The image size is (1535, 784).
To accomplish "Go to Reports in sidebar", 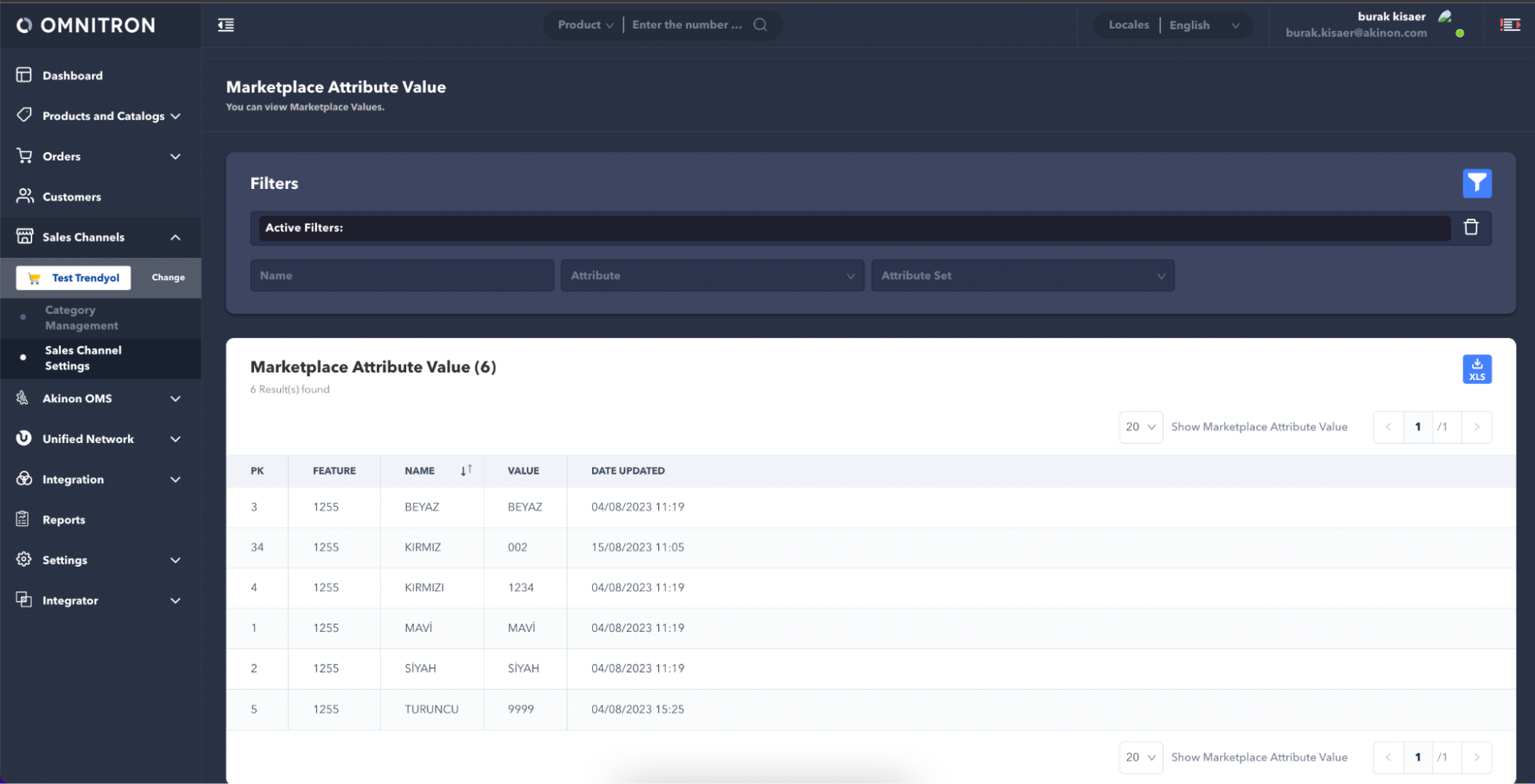I will click(64, 520).
